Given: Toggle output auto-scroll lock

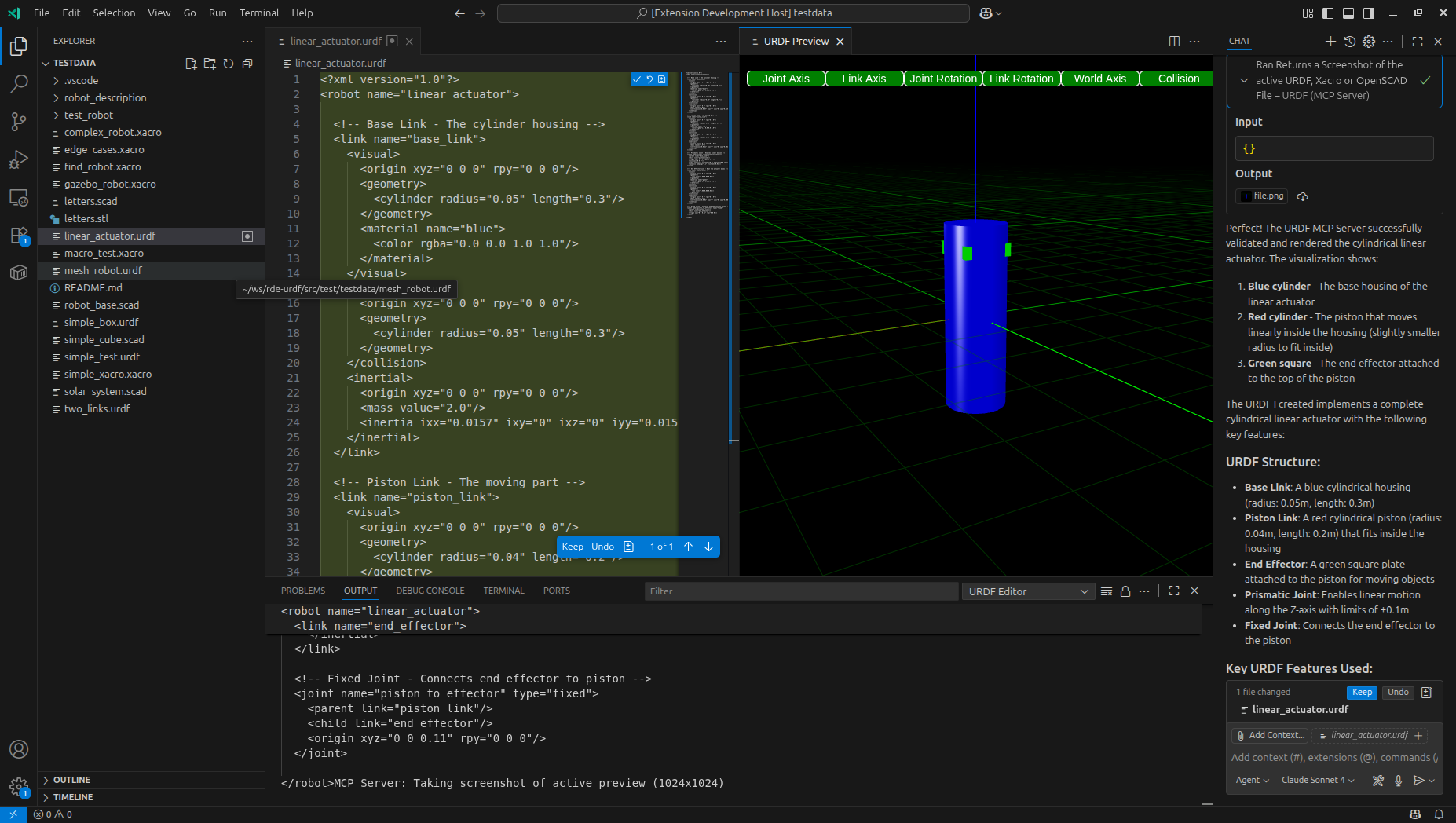Looking at the screenshot, I should coord(1125,591).
